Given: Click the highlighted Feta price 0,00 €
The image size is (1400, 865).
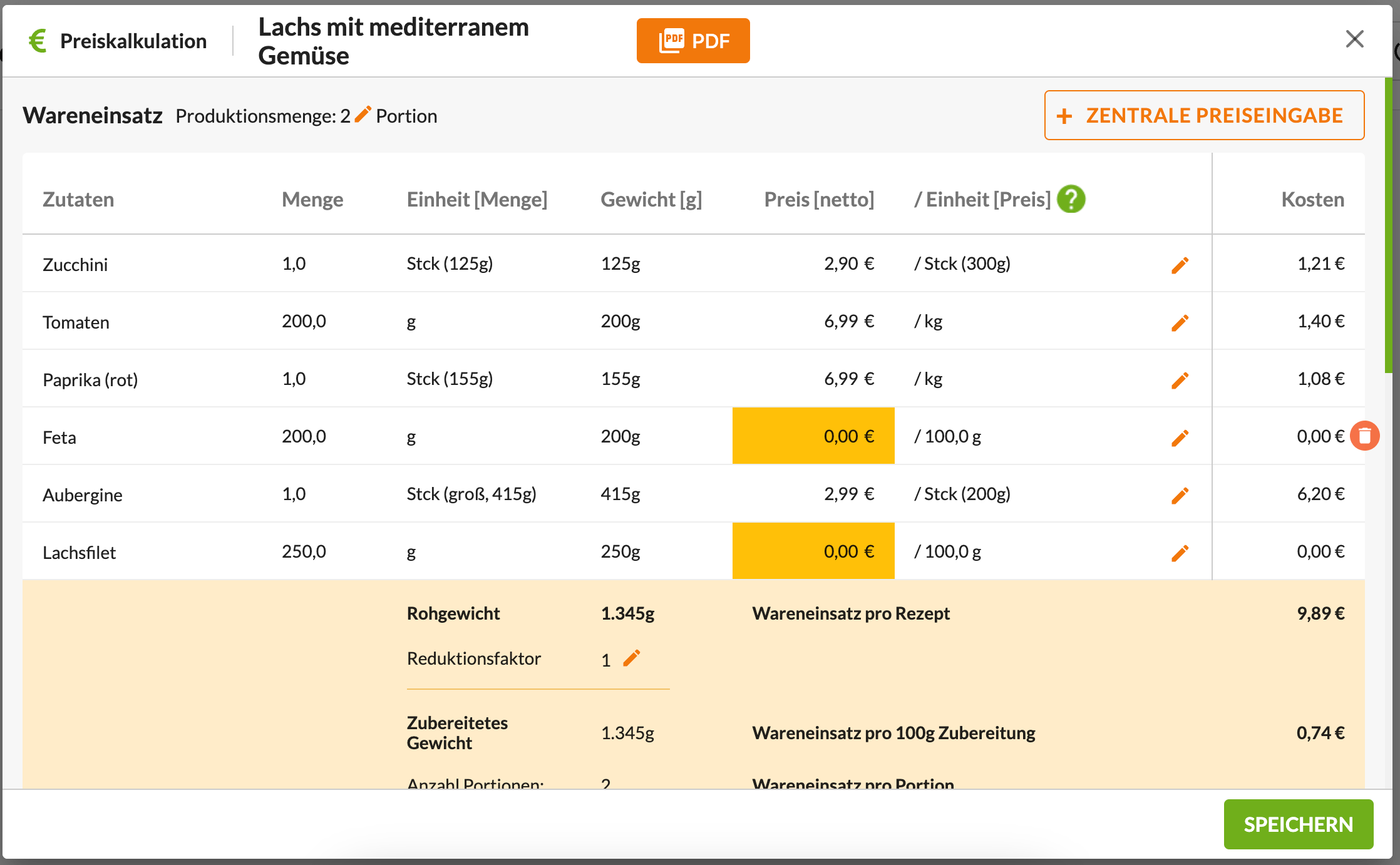Looking at the screenshot, I should coord(813,436).
